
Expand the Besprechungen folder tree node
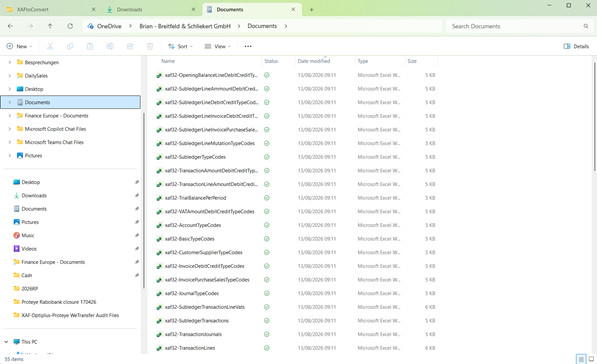click(10, 62)
